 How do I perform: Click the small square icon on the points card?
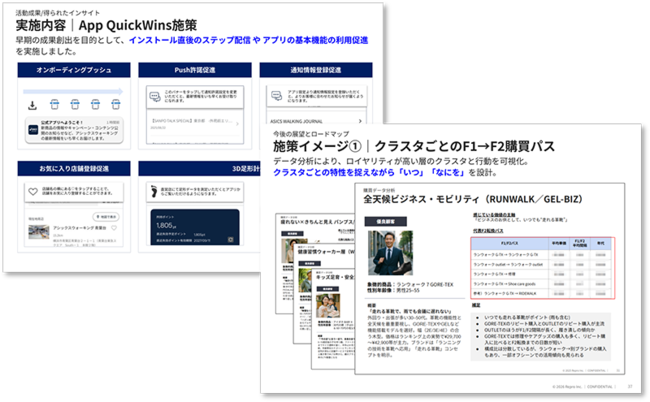(x=230, y=240)
